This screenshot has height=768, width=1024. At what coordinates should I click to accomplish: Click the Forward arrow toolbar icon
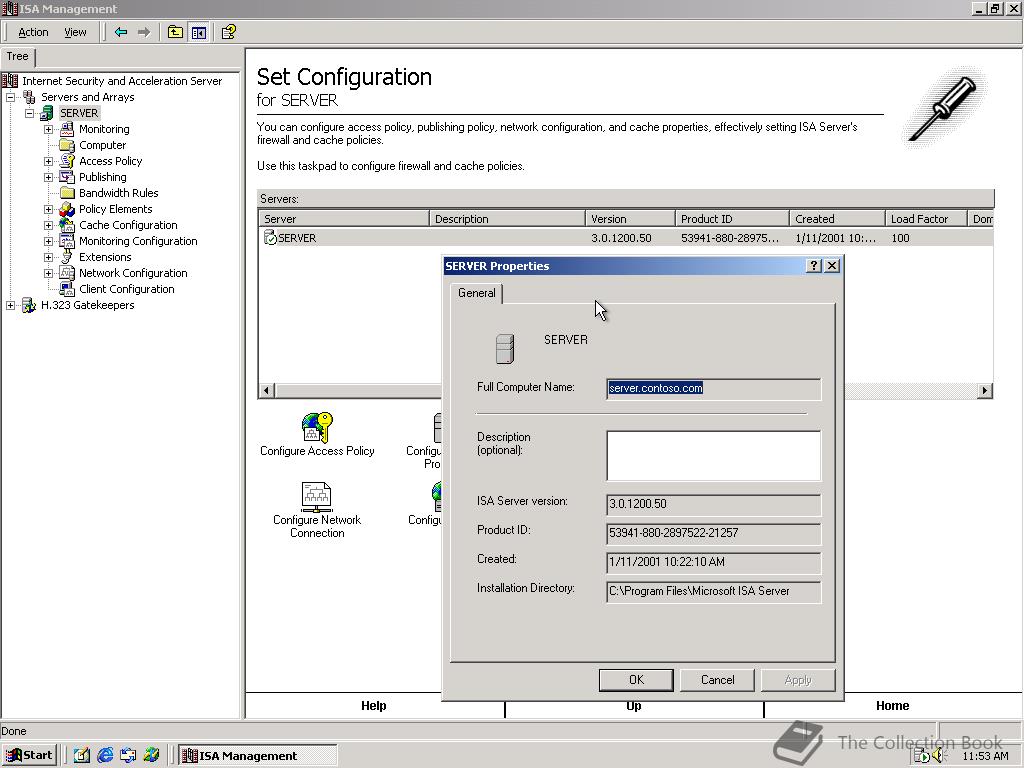(144, 32)
